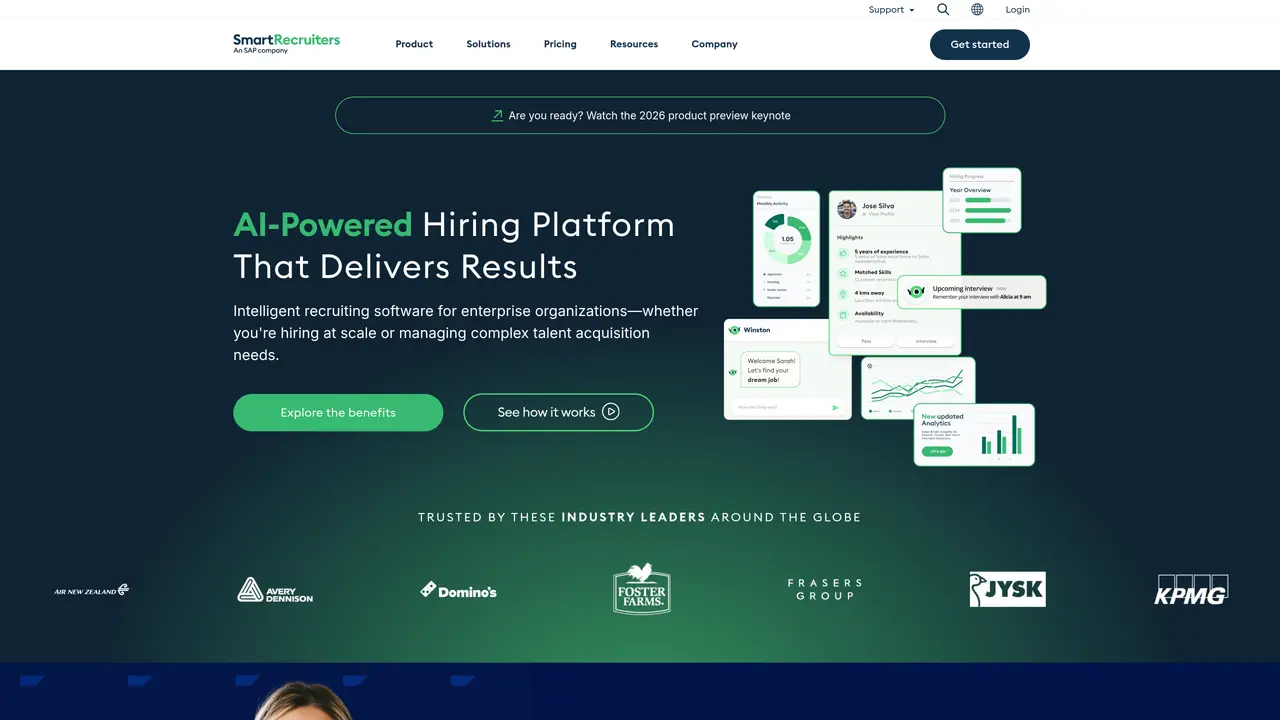Open the Solutions menu
The image size is (1280, 720).
coord(488,44)
